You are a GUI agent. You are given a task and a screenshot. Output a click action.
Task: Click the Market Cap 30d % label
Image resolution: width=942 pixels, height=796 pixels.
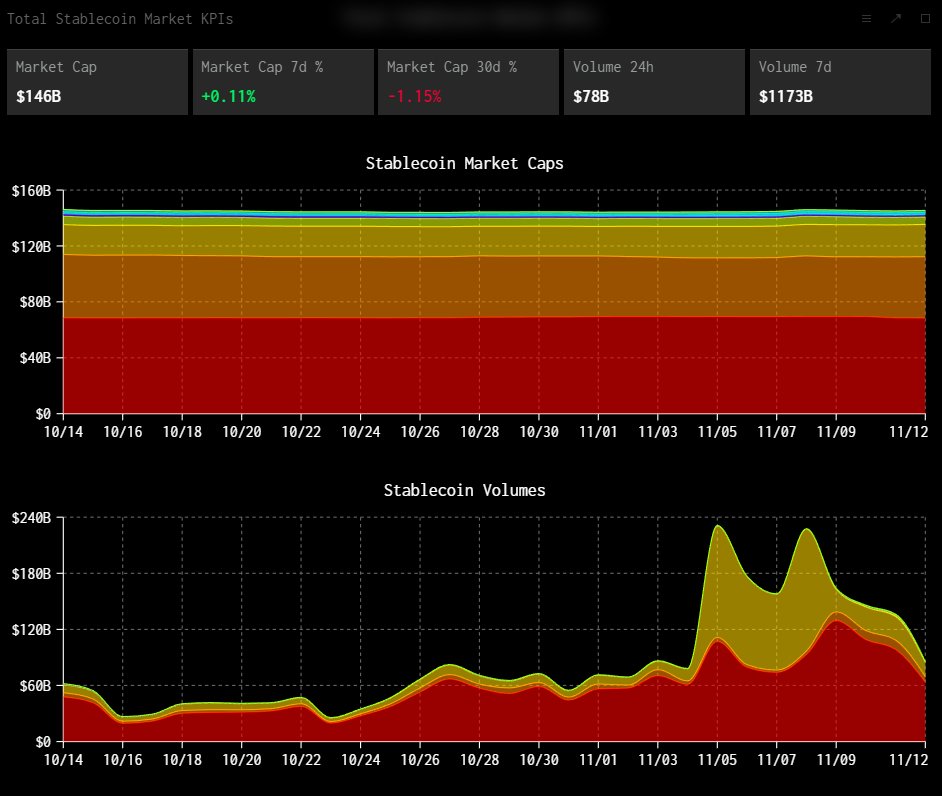(x=452, y=67)
